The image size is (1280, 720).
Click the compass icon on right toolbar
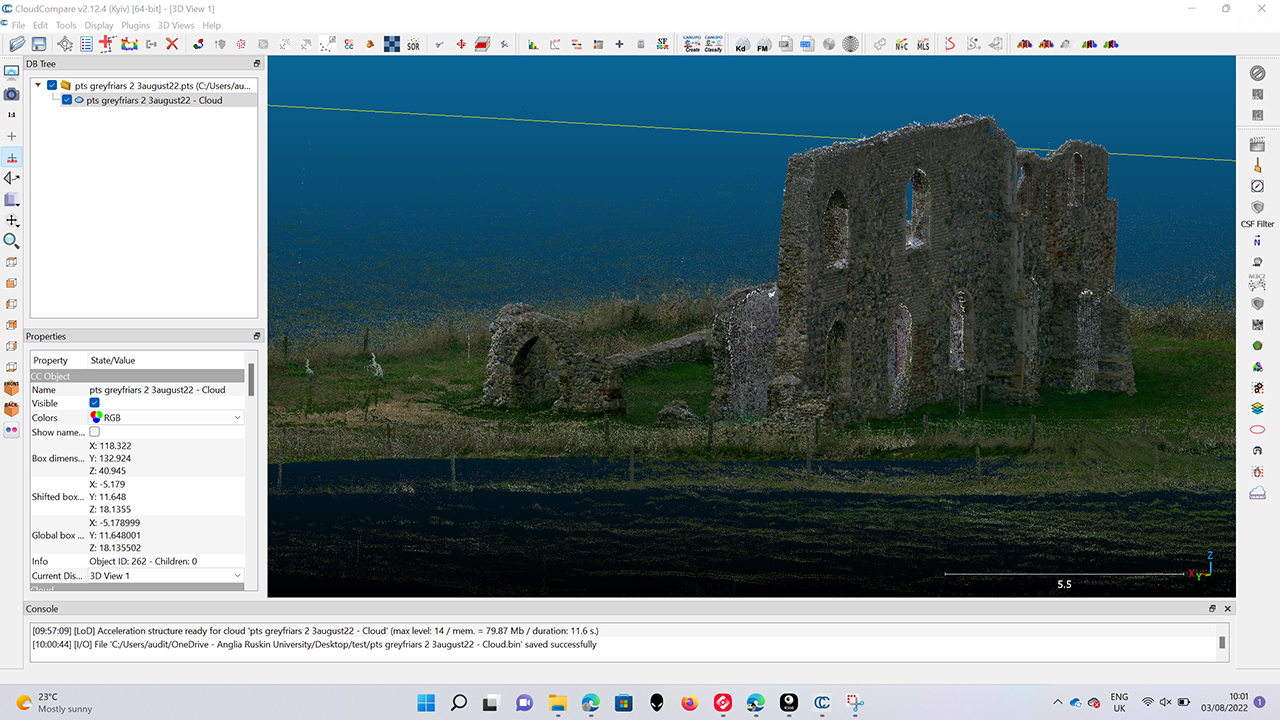[1258, 186]
